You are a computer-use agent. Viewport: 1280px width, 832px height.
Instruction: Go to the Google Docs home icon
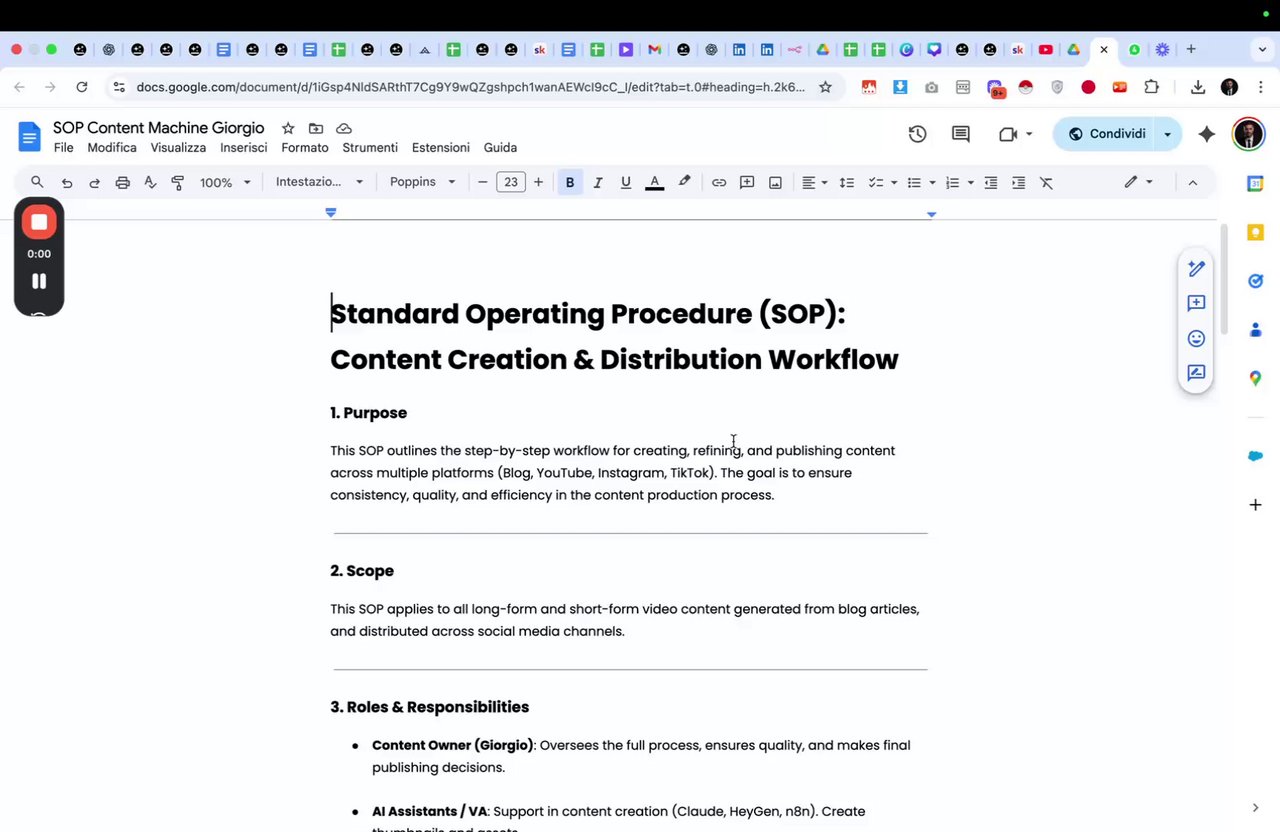tap(29, 136)
